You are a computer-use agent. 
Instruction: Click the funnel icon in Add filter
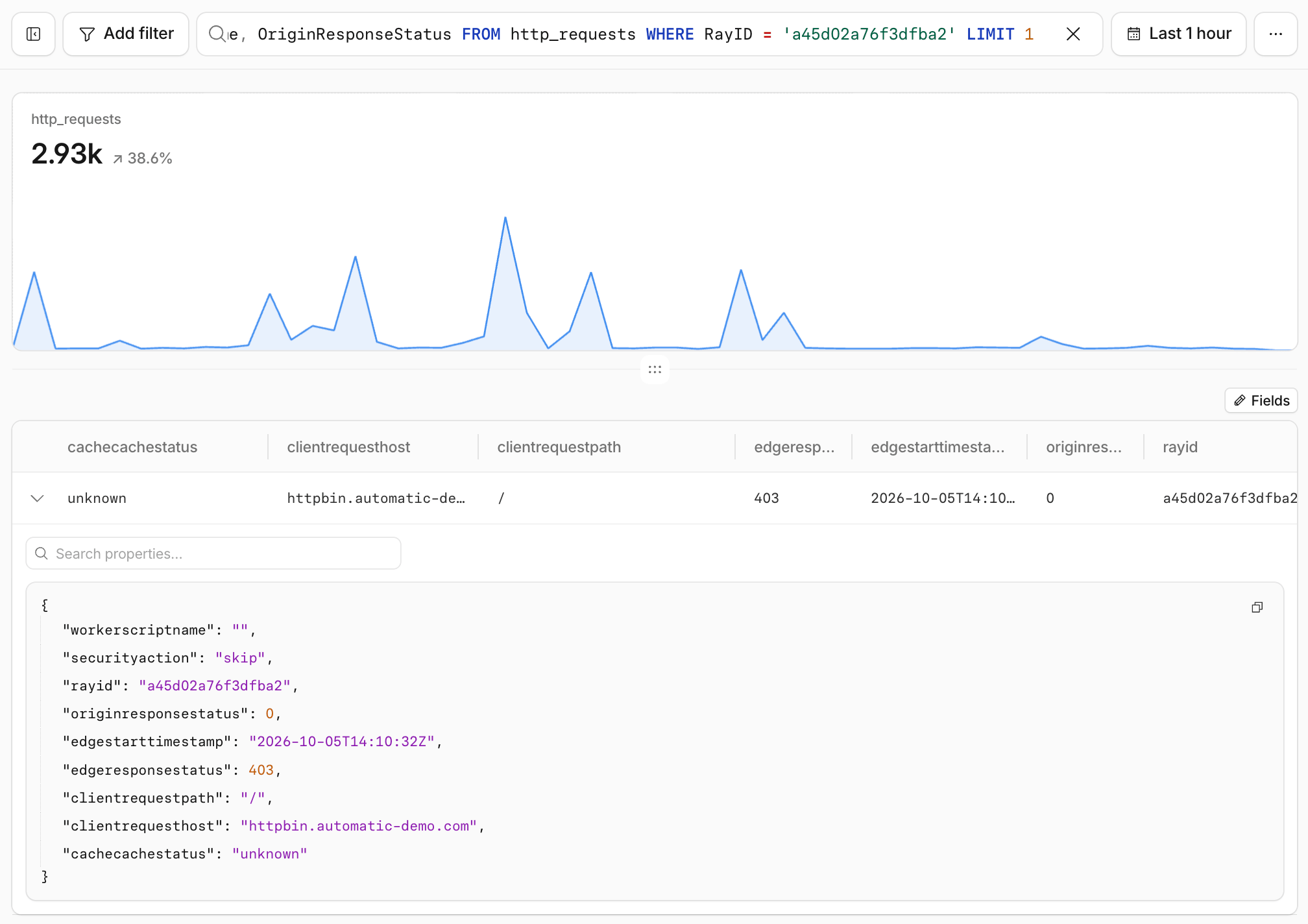click(x=87, y=34)
